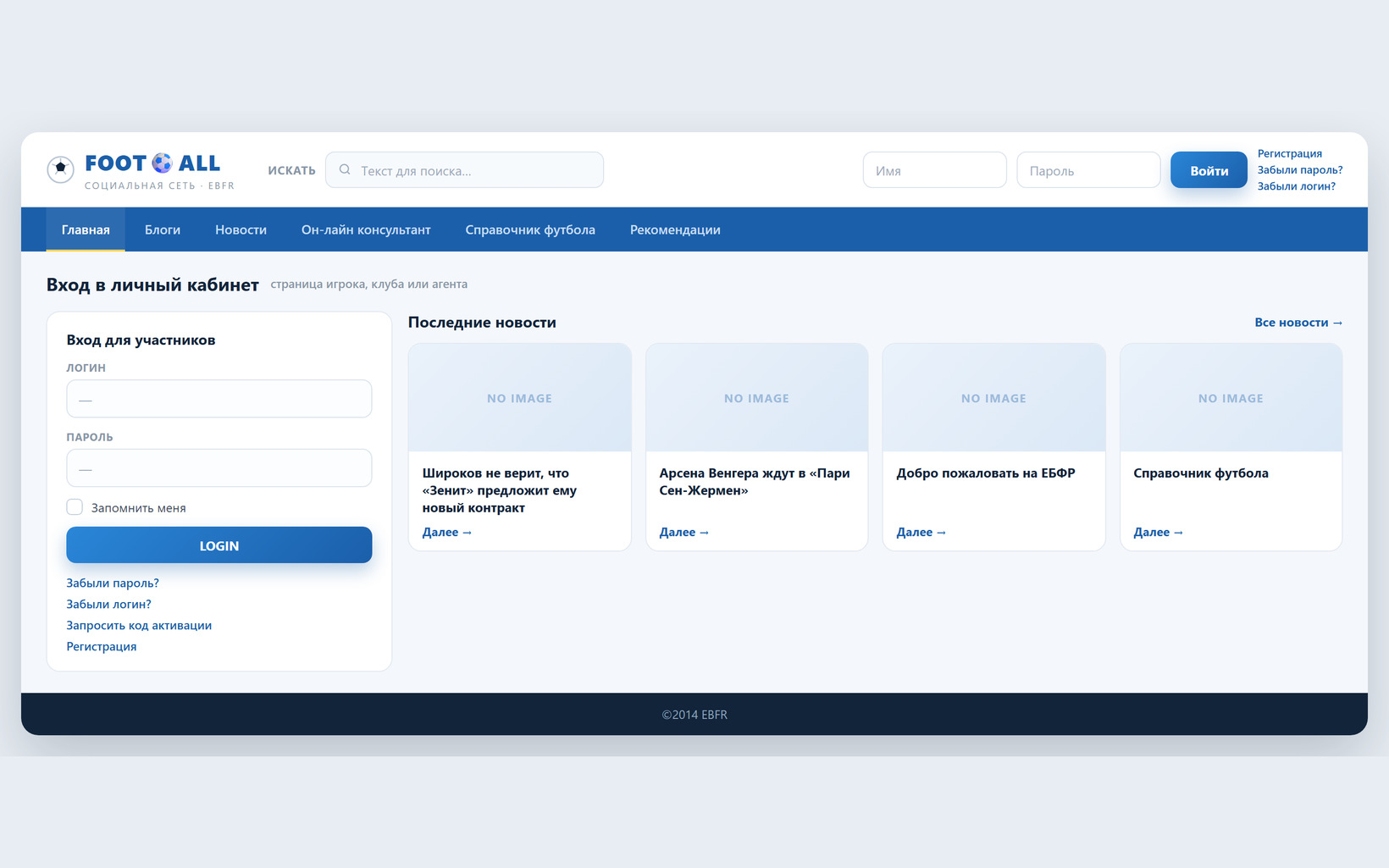Open Регистрация link below login form
Screen dimensions: 1389x868
[102, 646]
